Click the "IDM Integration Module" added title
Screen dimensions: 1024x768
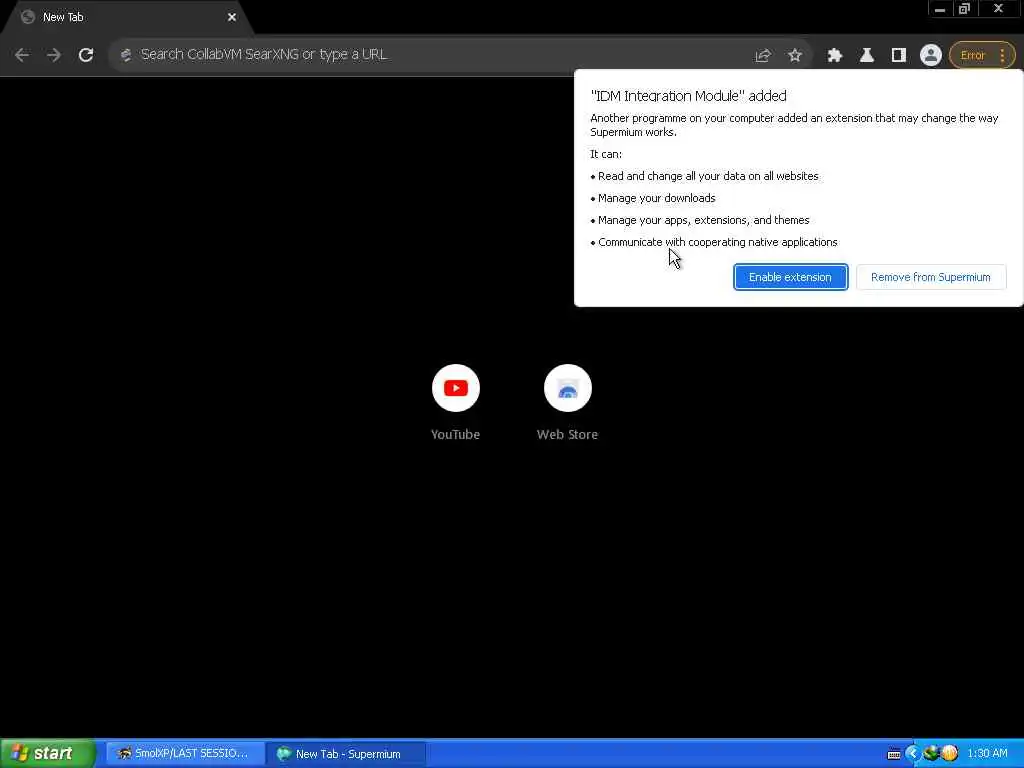[688, 96]
